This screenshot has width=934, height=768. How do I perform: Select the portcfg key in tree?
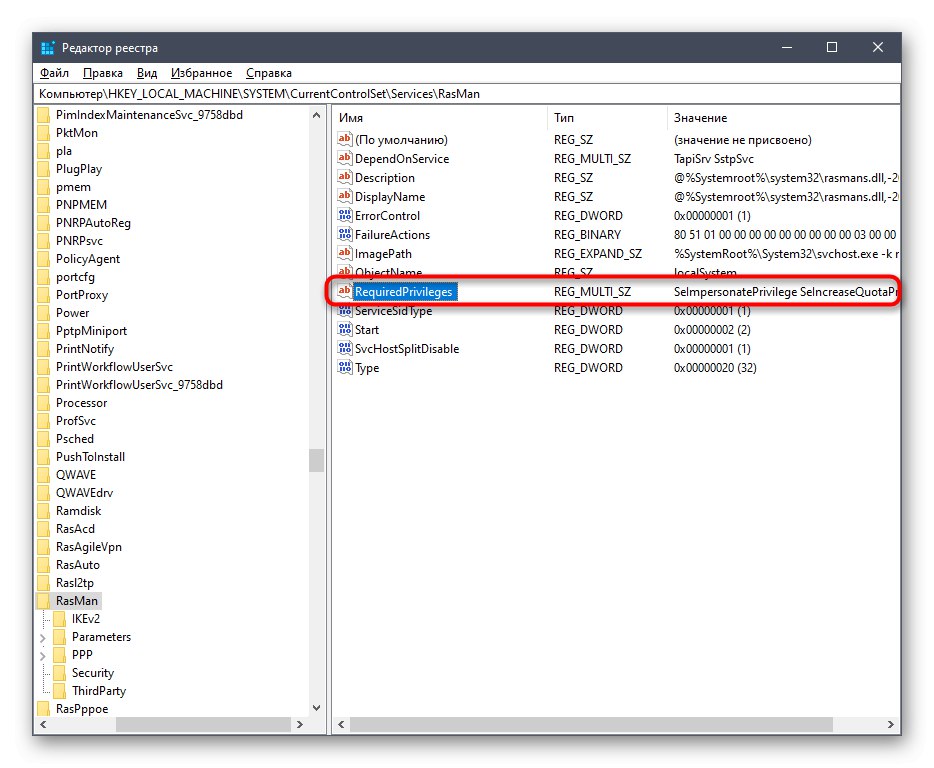pos(75,277)
